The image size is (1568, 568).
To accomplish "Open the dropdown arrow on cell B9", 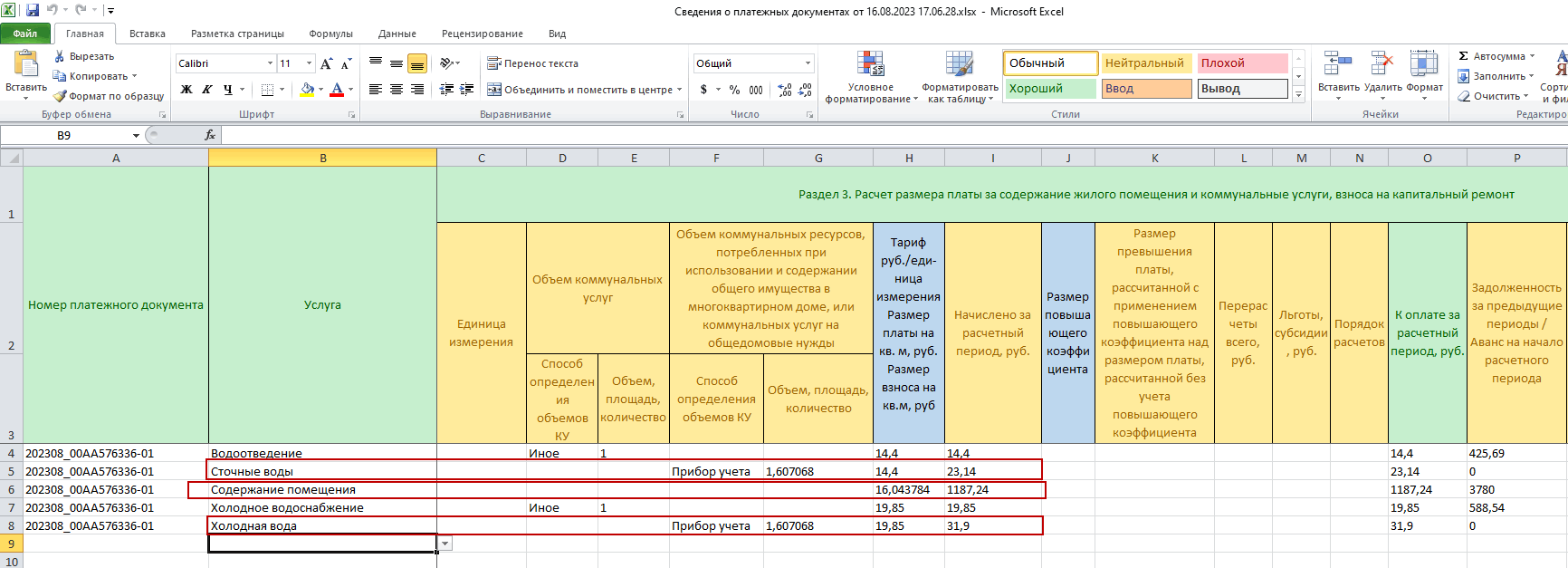I will [x=445, y=544].
